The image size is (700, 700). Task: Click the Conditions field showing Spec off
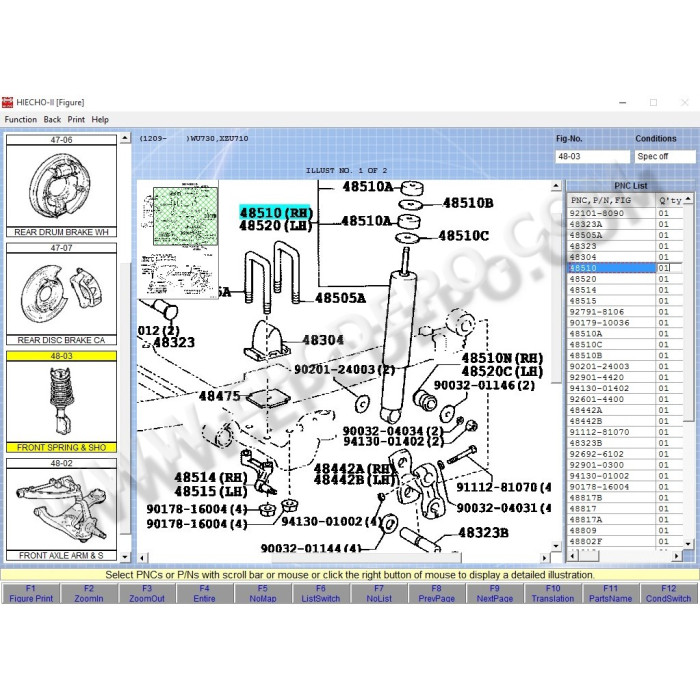[x=665, y=156]
